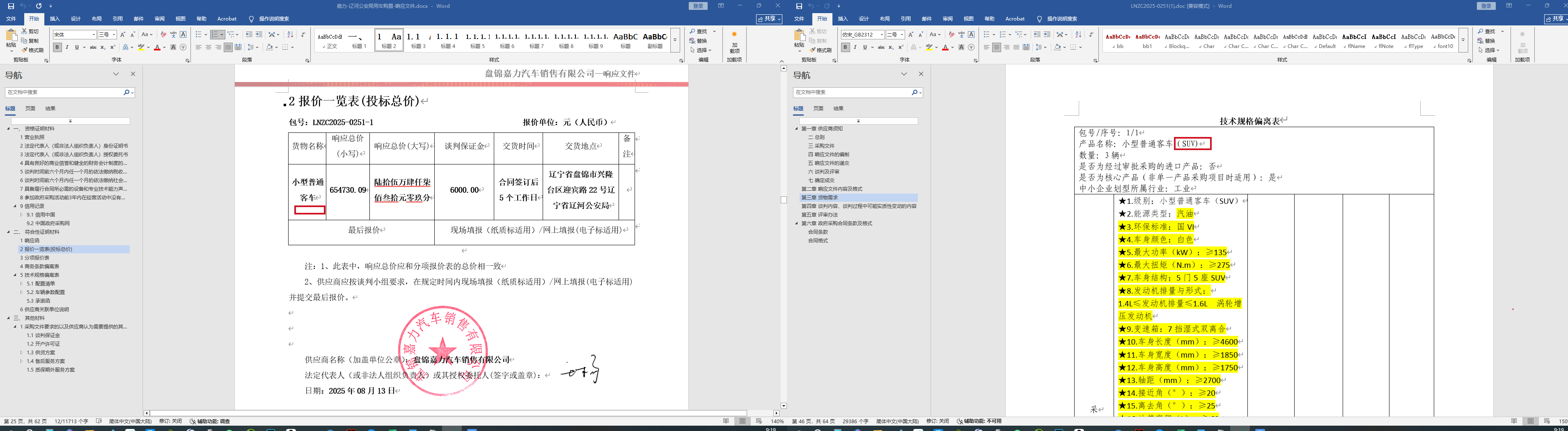This screenshot has height=431, width=1568.
Task: Click the replace 替换 button in left window
Action: (x=698, y=41)
